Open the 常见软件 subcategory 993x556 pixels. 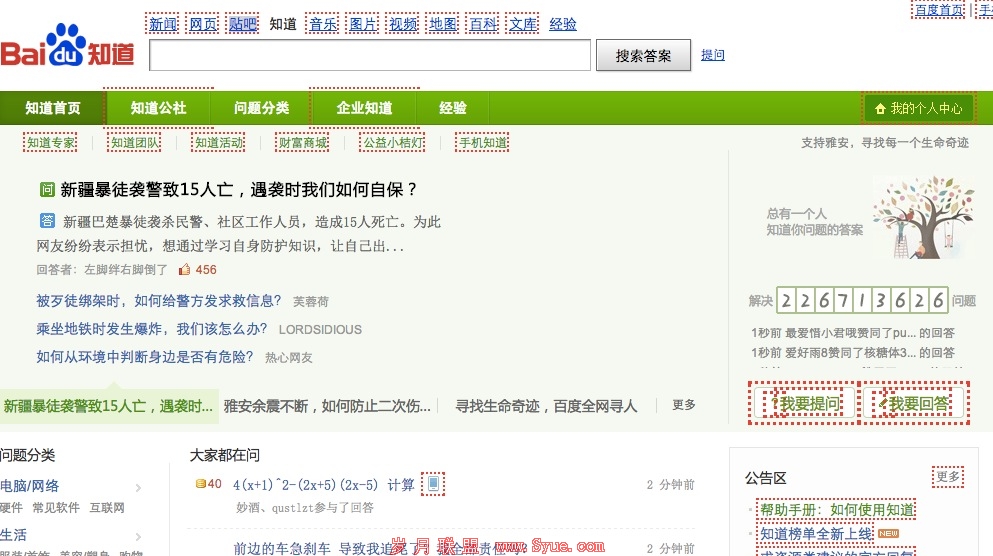56,508
